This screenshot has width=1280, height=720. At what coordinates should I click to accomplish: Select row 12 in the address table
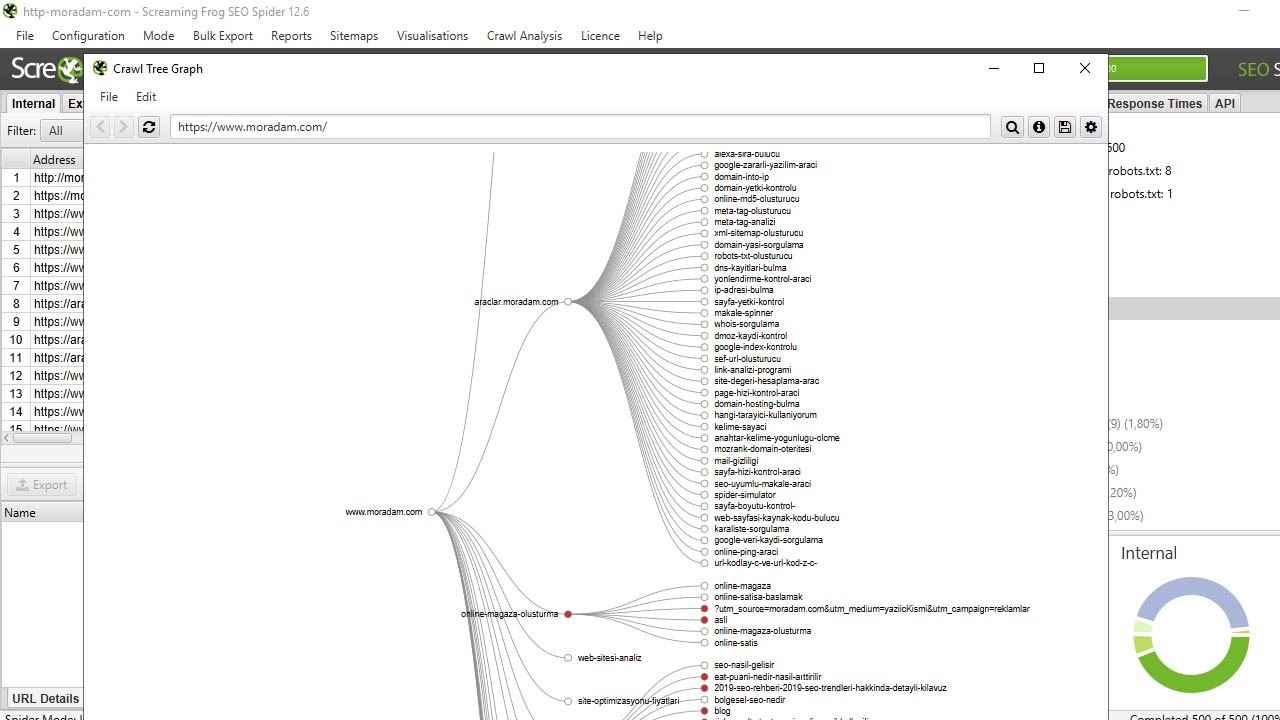coord(42,375)
